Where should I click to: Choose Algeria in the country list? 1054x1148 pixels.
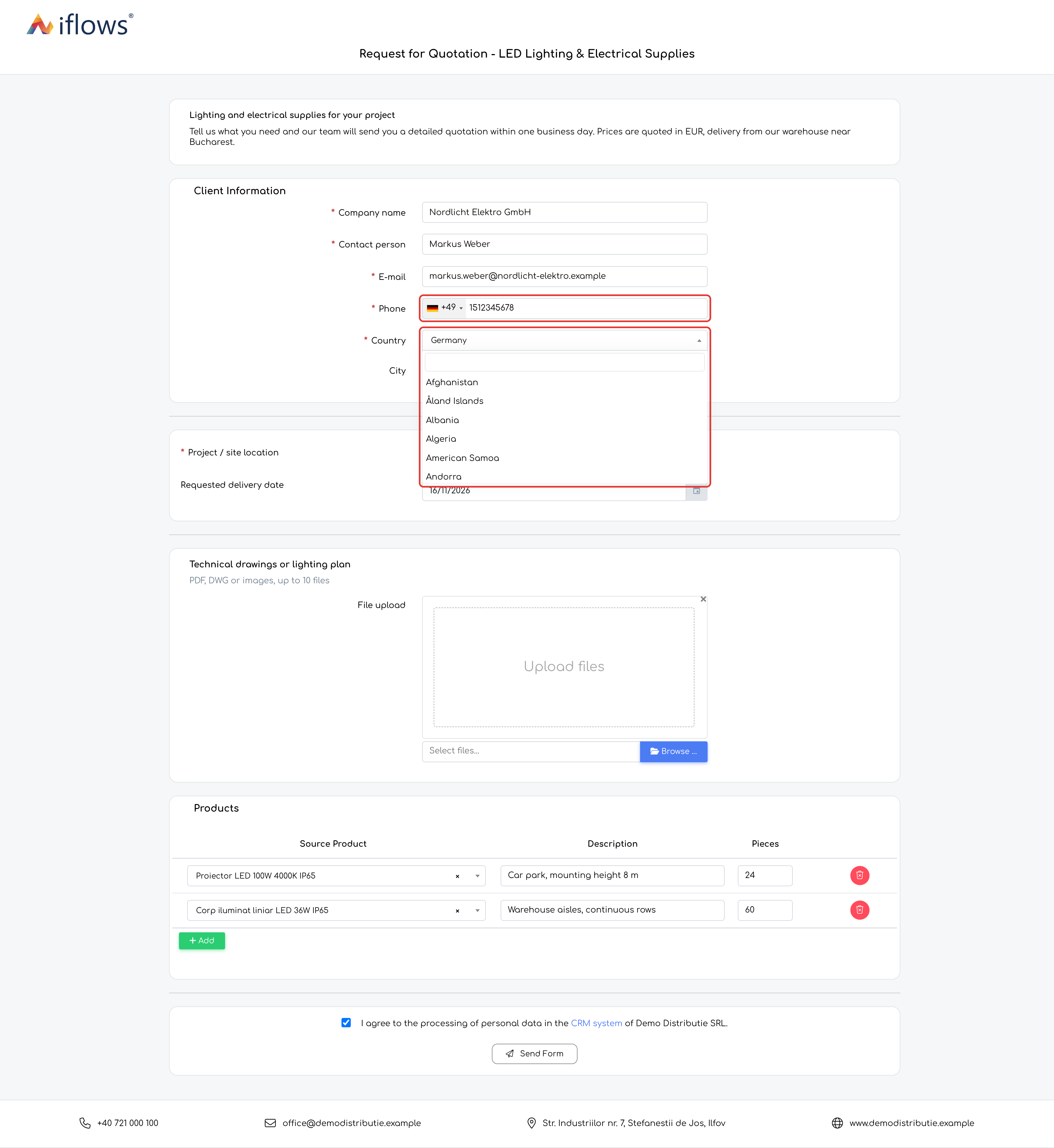565,439
